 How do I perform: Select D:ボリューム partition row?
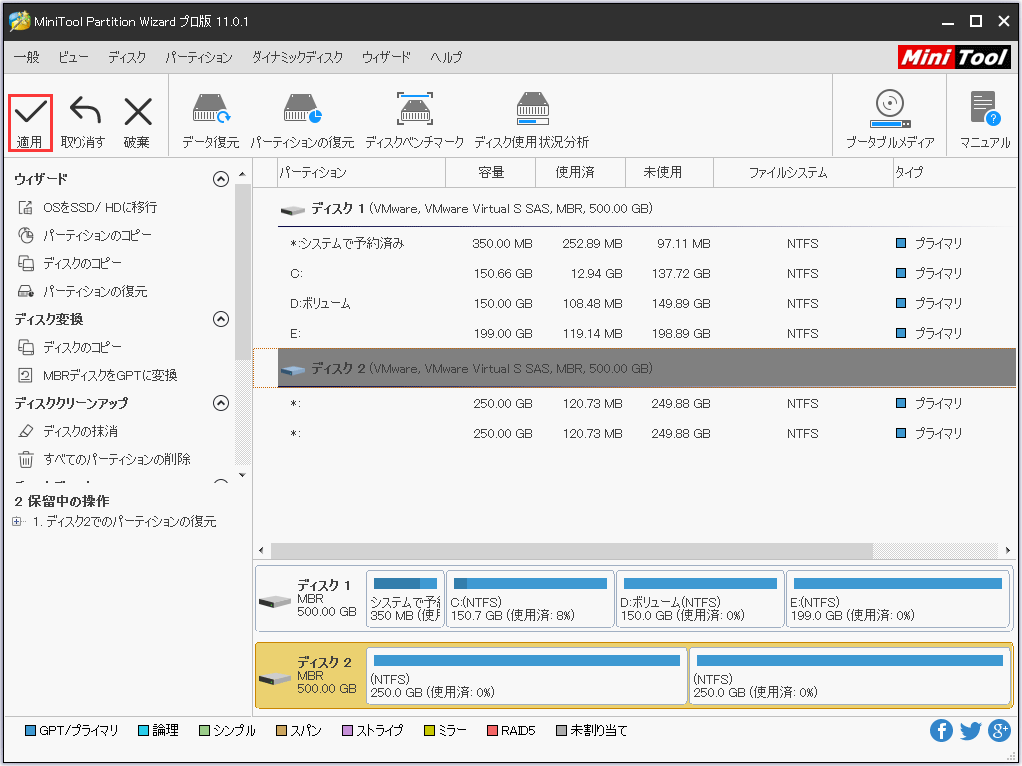coord(647,304)
